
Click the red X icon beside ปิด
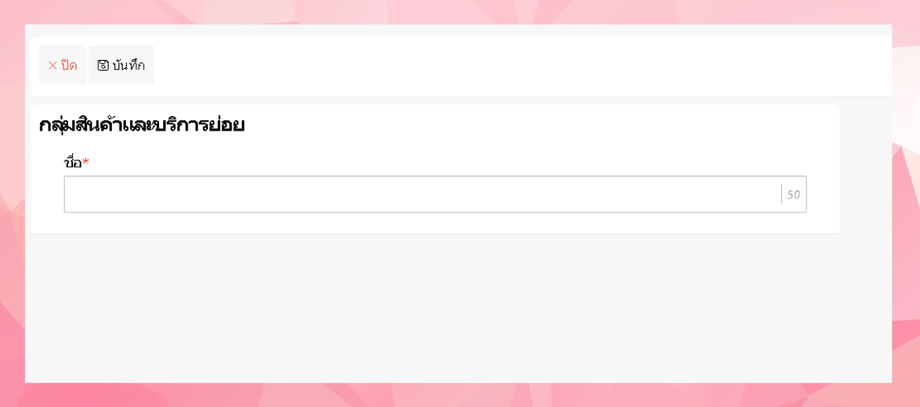pyautogui.click(x=52, y=66)
